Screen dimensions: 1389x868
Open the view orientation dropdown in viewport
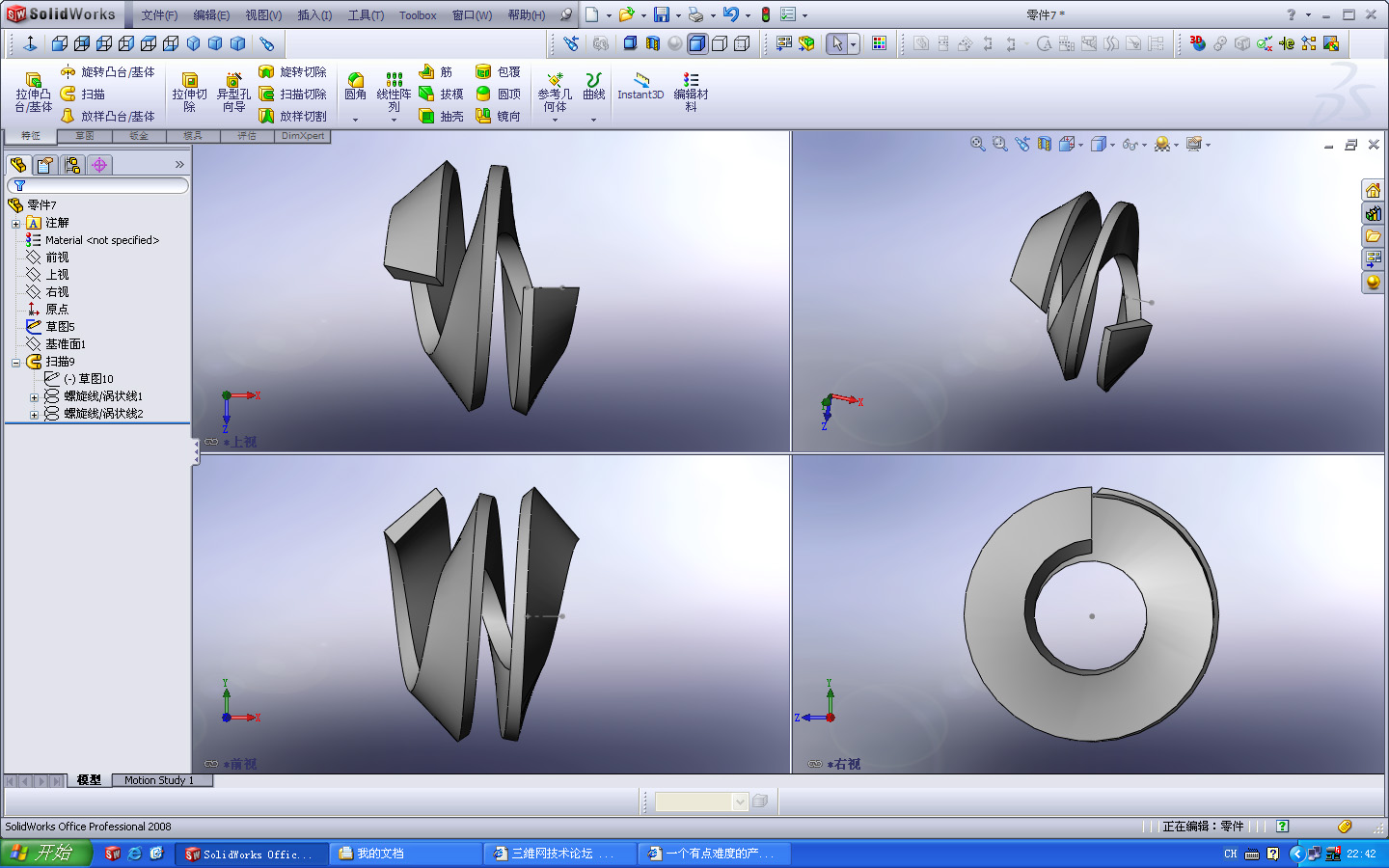coord(1081,145)
